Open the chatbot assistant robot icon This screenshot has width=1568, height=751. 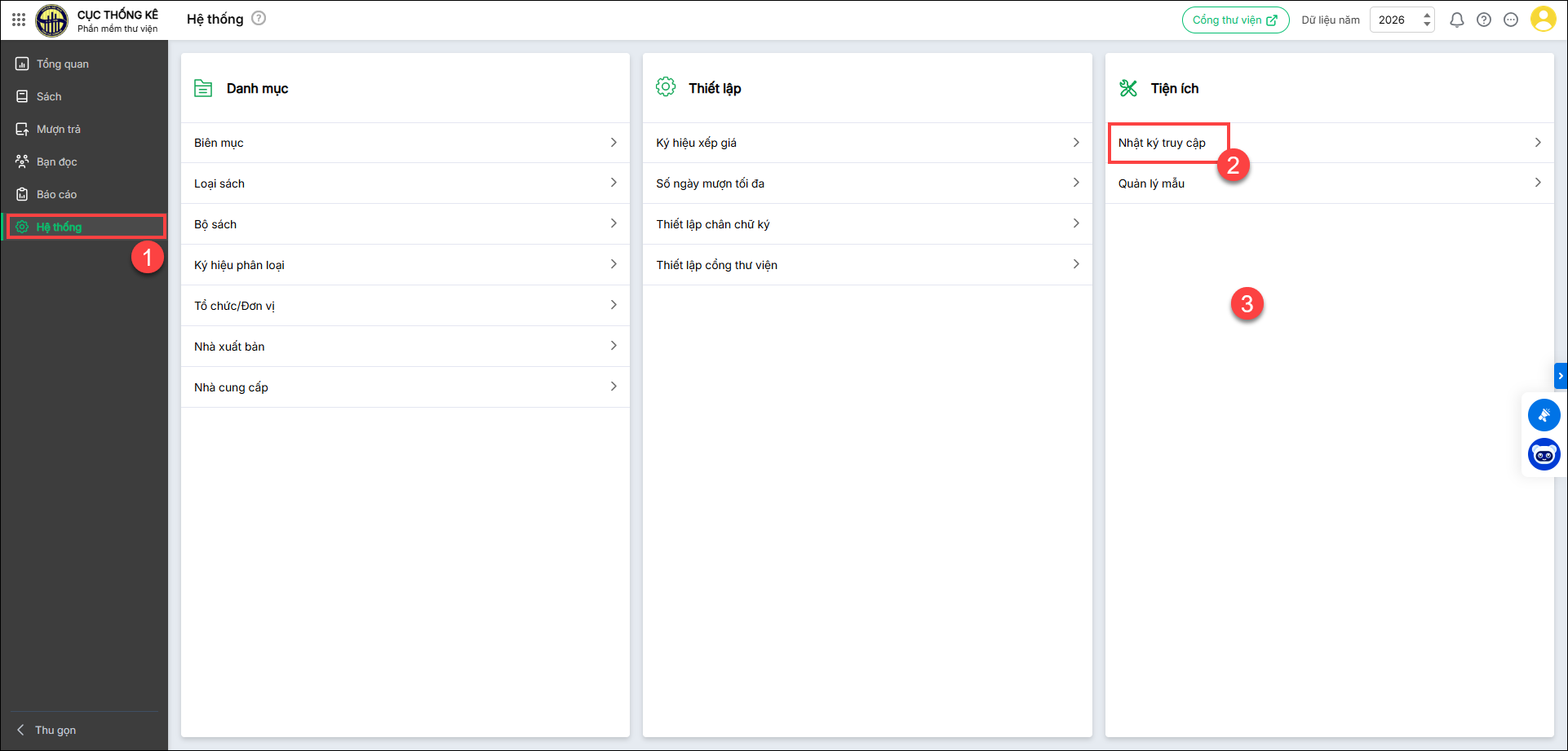(x=1544, y=455)
